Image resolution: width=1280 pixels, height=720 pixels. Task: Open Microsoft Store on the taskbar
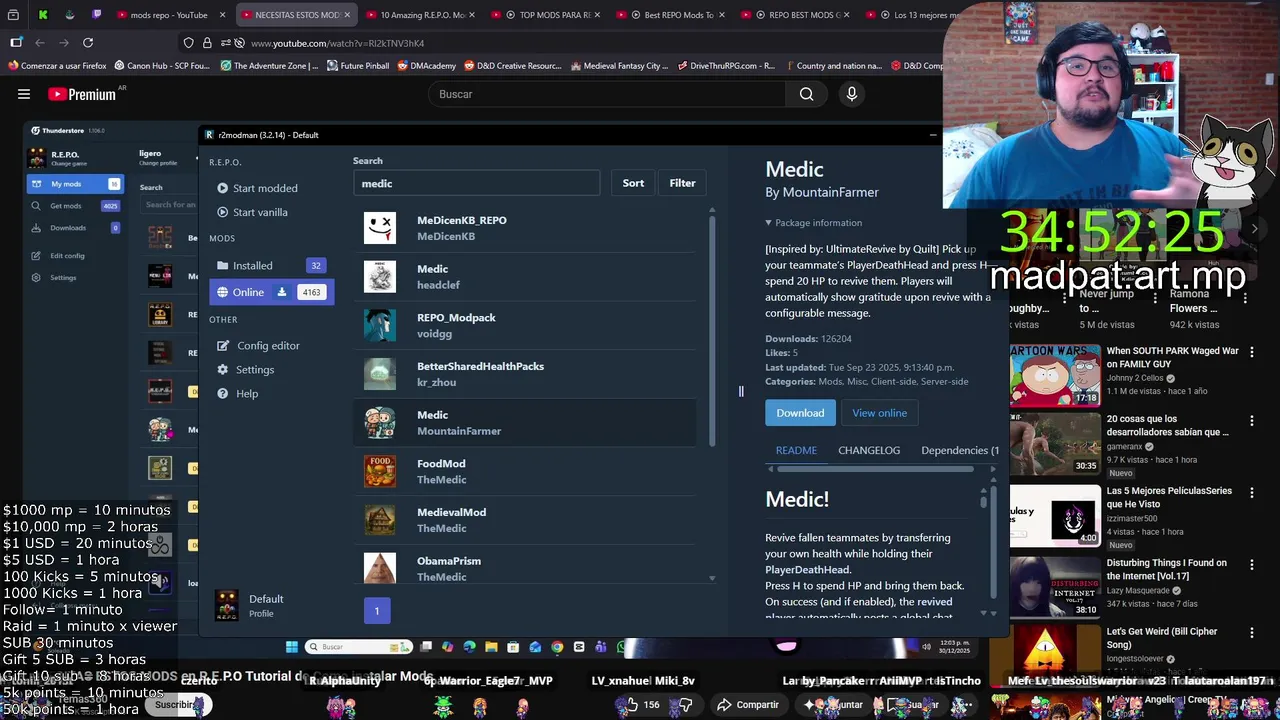click(x=513, y=647)
